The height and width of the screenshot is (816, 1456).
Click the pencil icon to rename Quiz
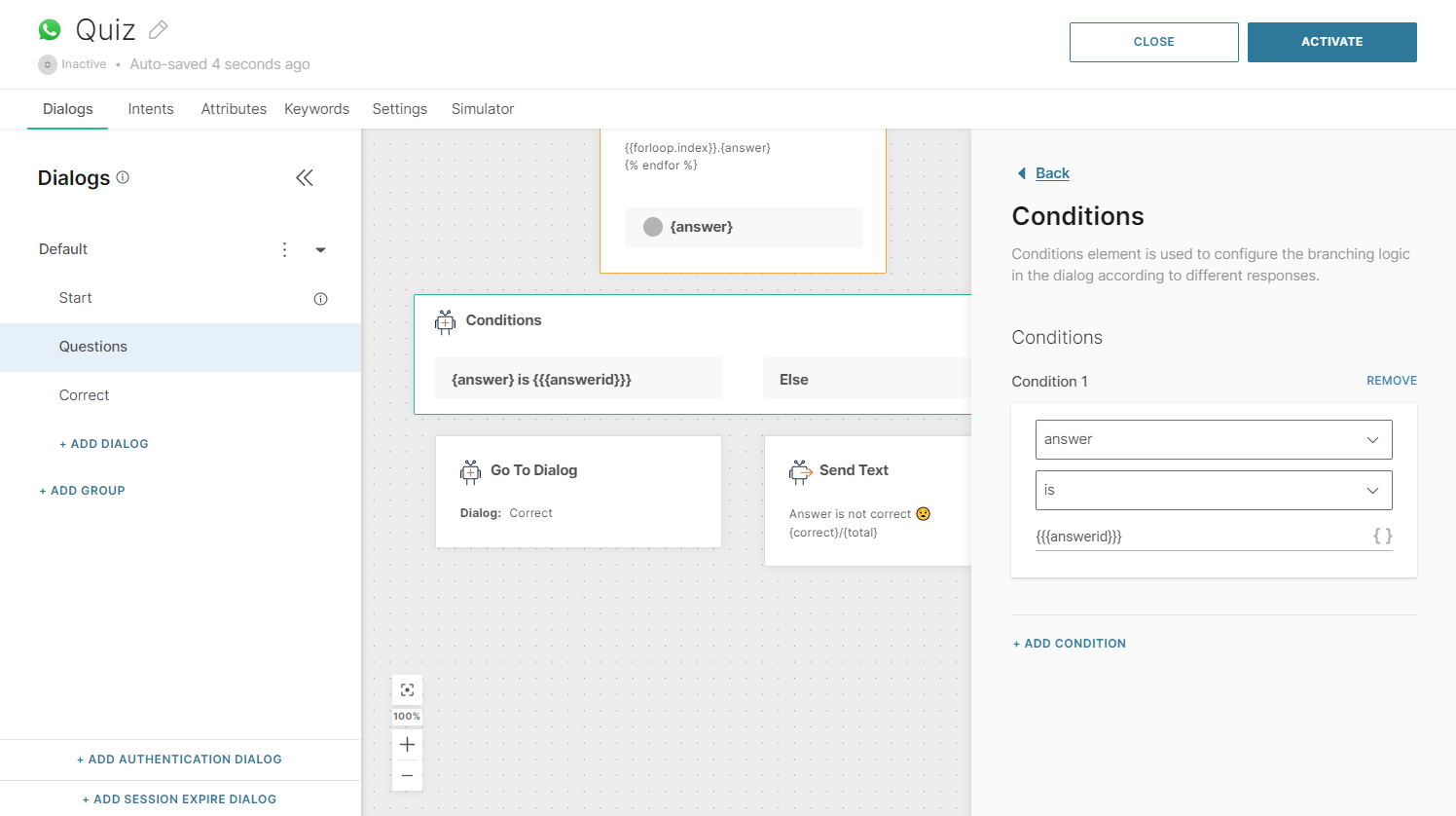pyautogui.click(x=159, y=30)
